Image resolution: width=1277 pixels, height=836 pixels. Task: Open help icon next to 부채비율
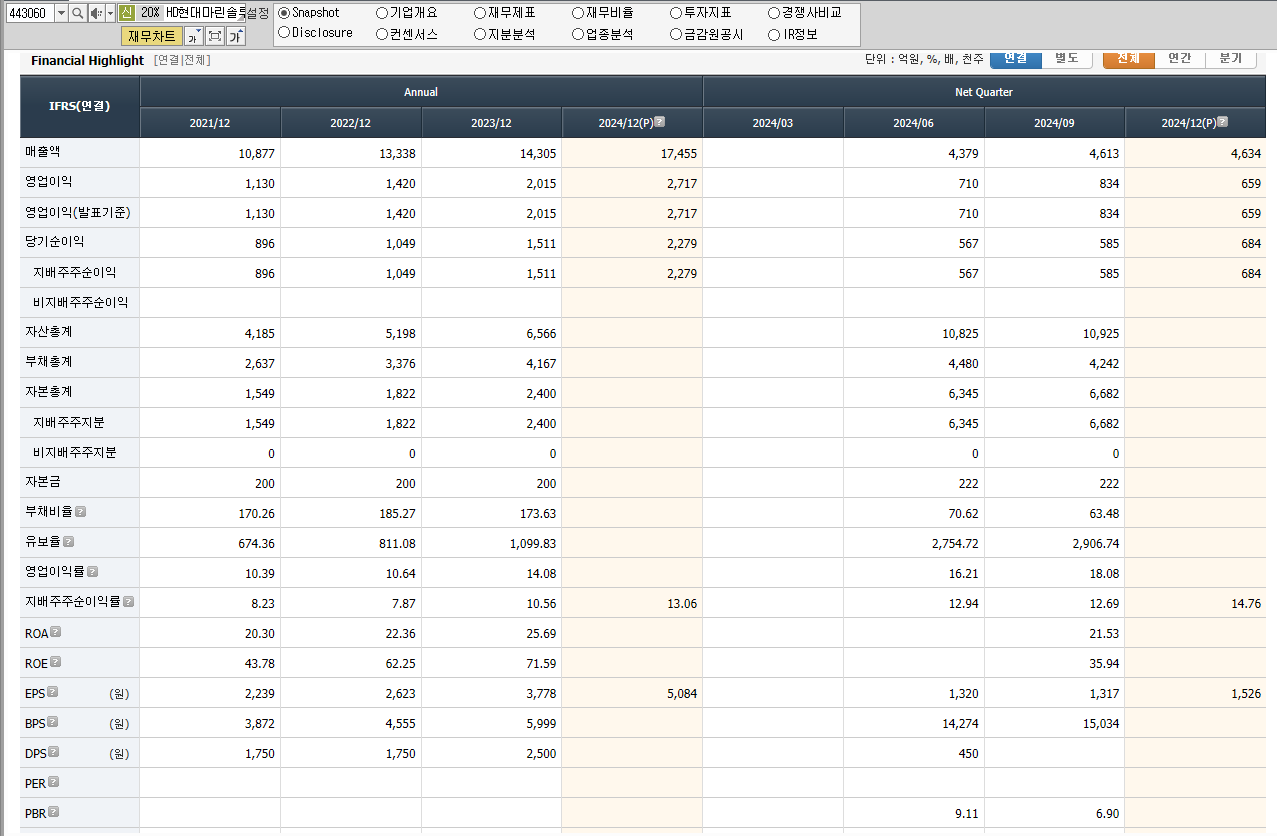tap(81, 511)
